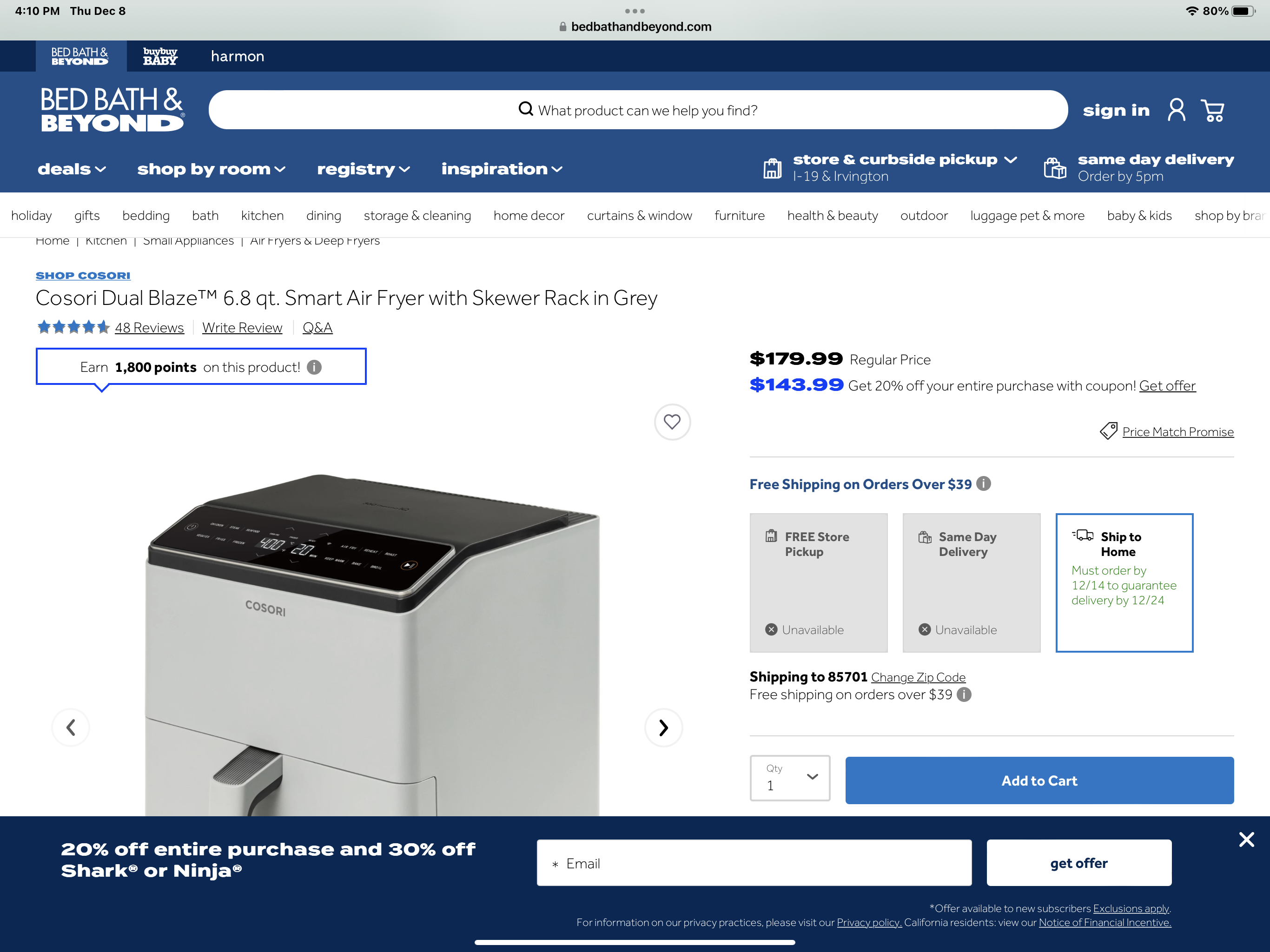Open the storage & cleaning category
This screenshot has width=1270, height=952.
pos(417,215)
